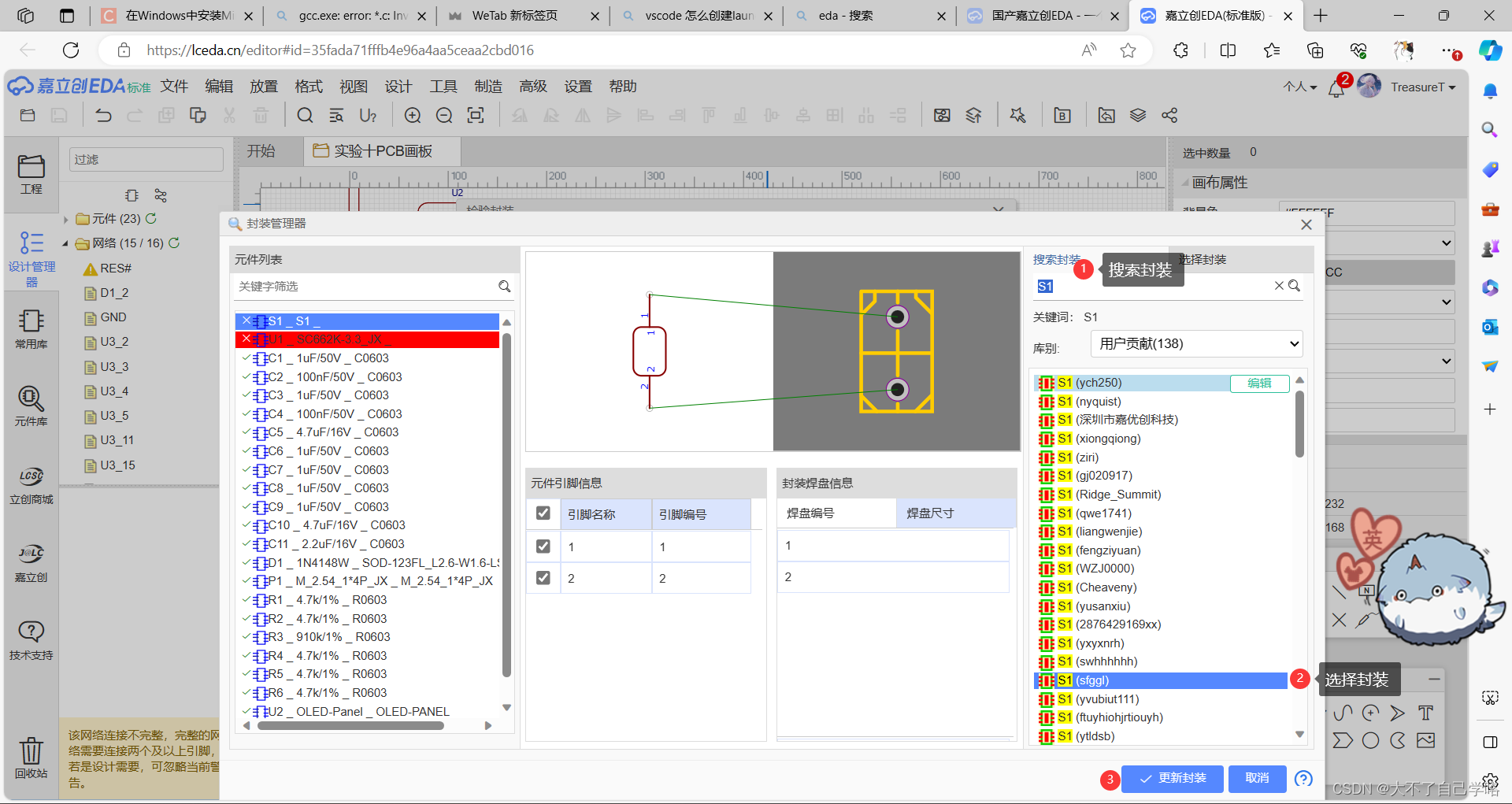Viewport: 1512px width, 804px height.
Task: Open the layer manager stack icon
Action: [1137, 115]
